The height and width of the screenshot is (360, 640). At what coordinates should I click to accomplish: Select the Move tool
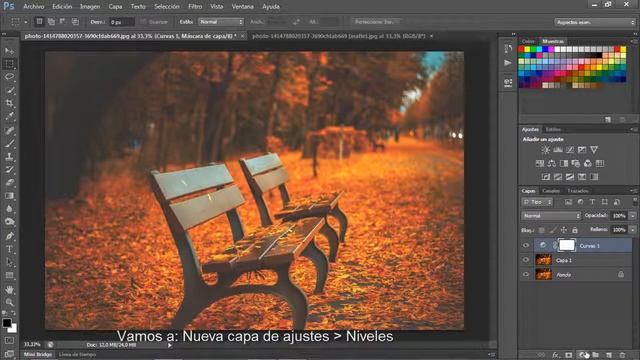[9, 51]
